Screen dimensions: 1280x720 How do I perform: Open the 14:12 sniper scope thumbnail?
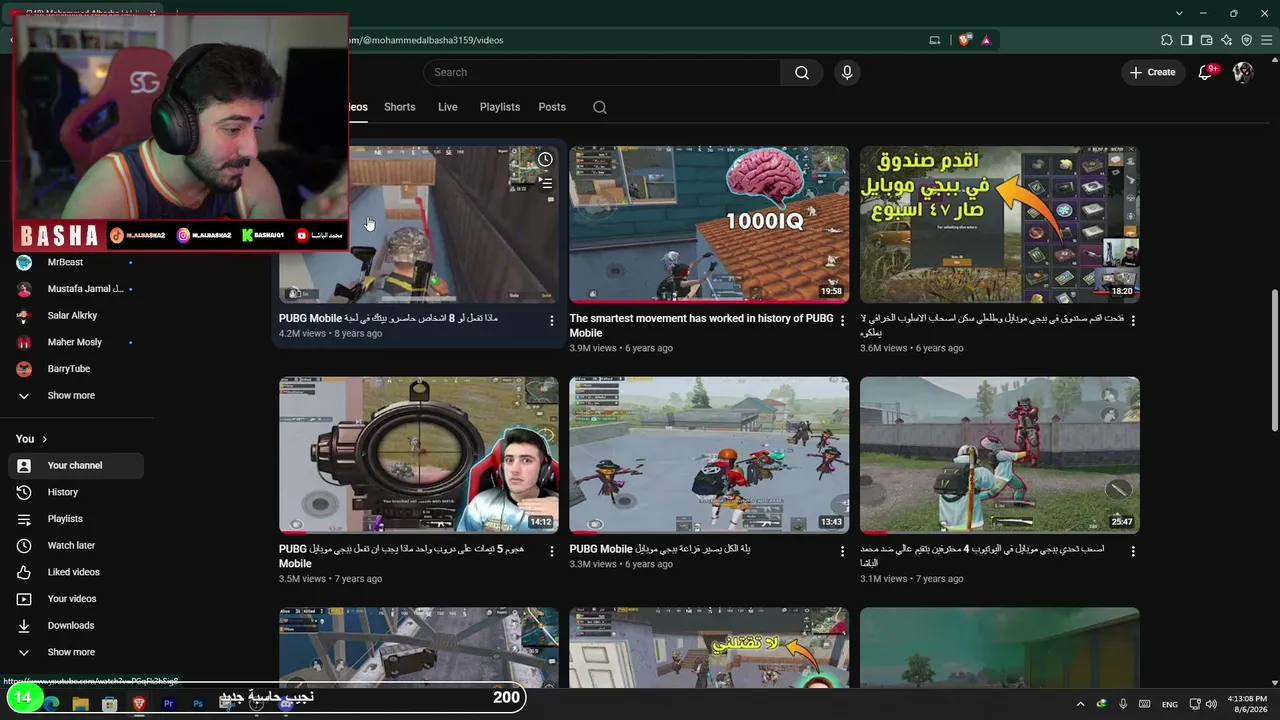[419, 455]
